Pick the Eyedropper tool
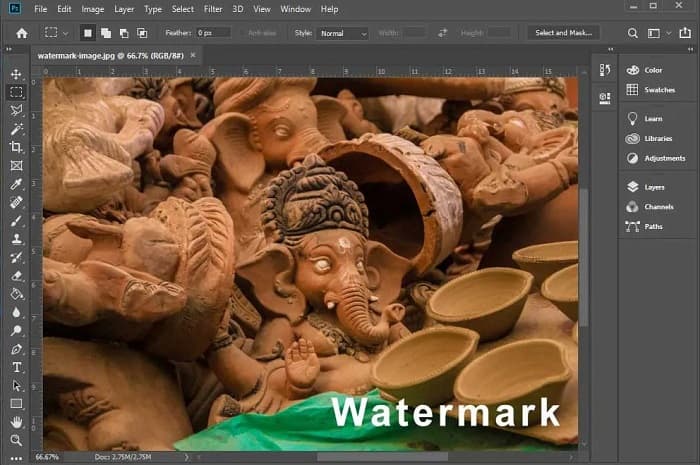Viewport: 700px width, 465px height. [x=16, y=184]
